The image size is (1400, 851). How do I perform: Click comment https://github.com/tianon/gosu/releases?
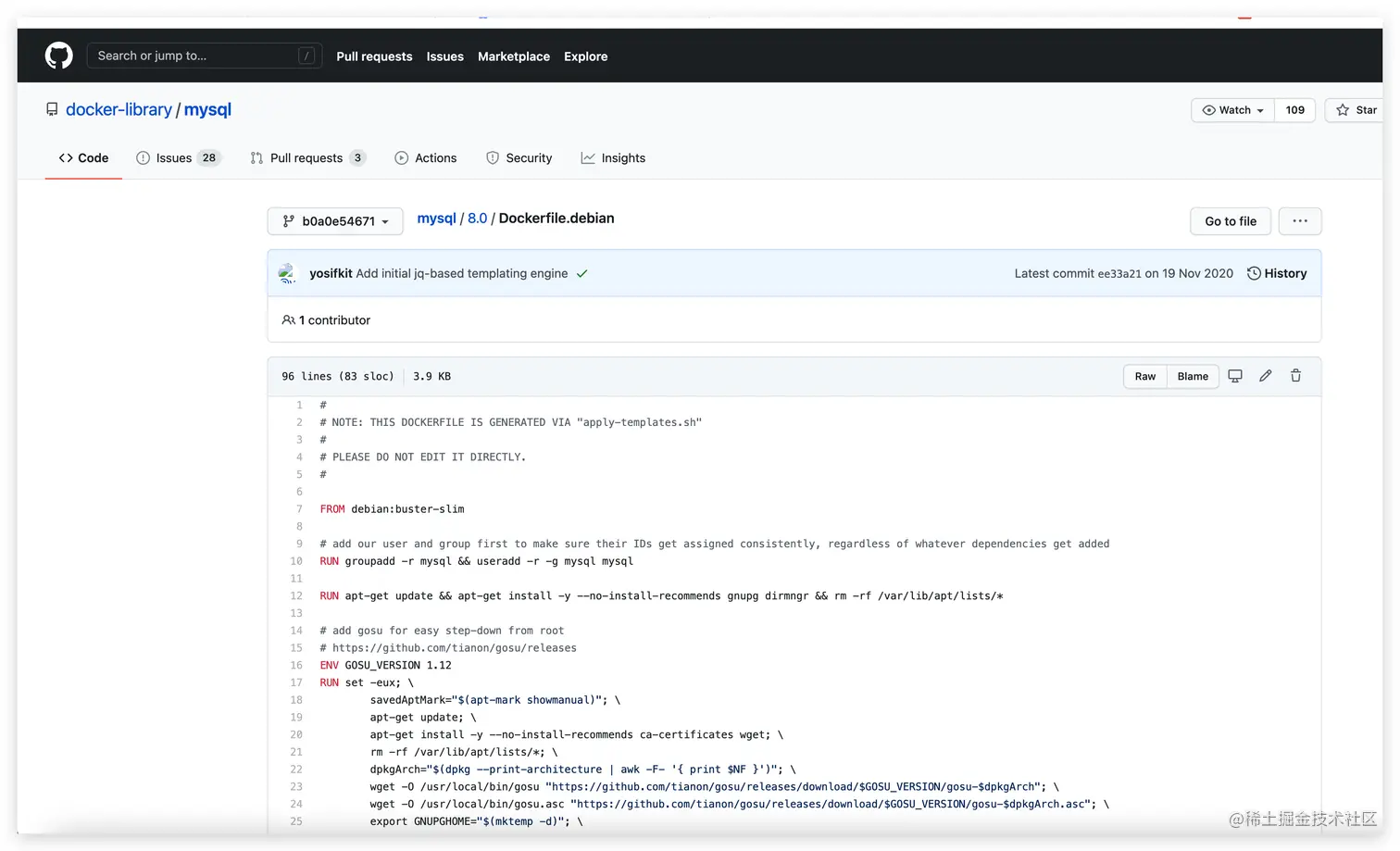click(448, 648)
